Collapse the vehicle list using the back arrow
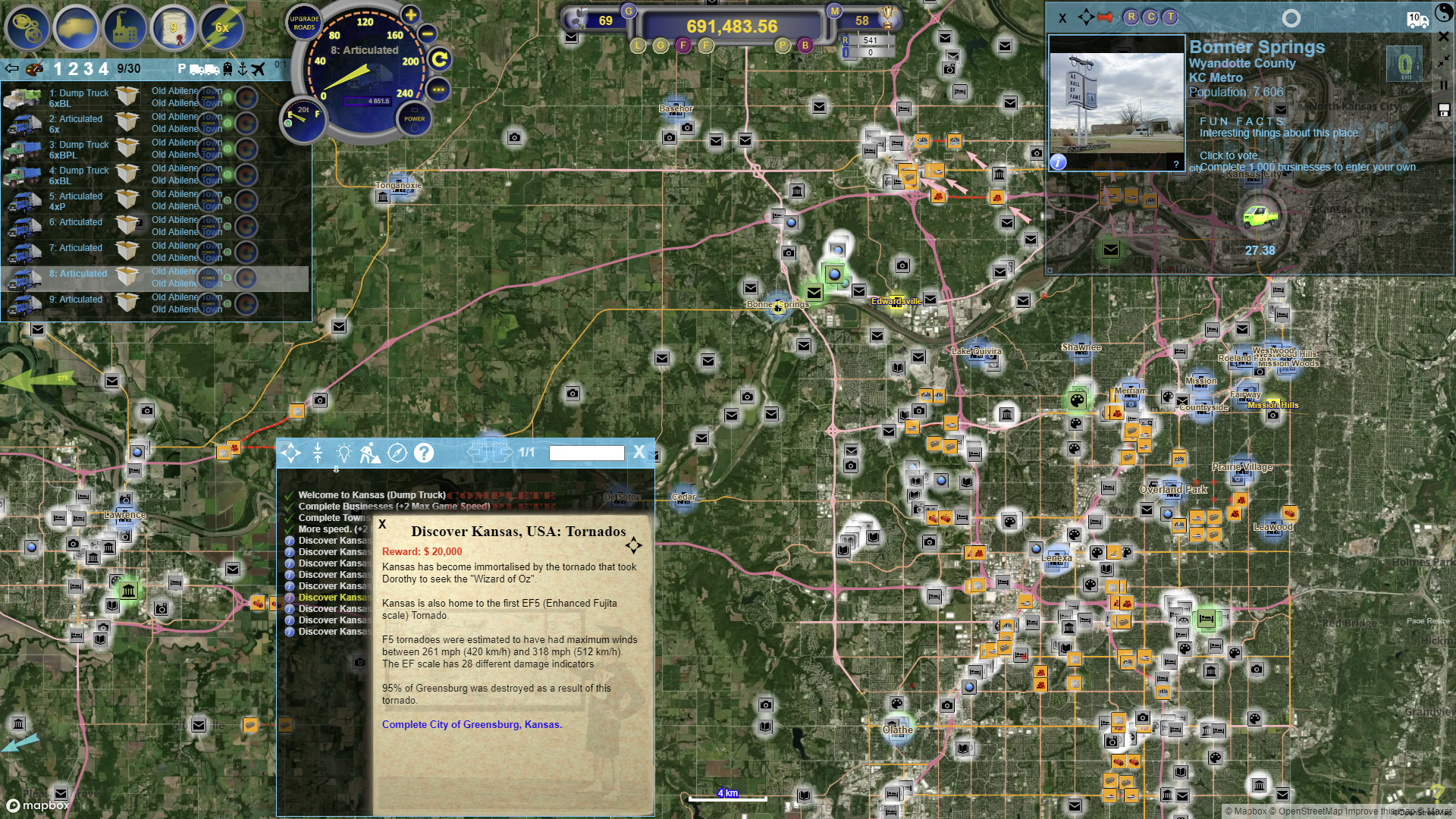This screenshot has height=819, width=1456. coord(11,67)
